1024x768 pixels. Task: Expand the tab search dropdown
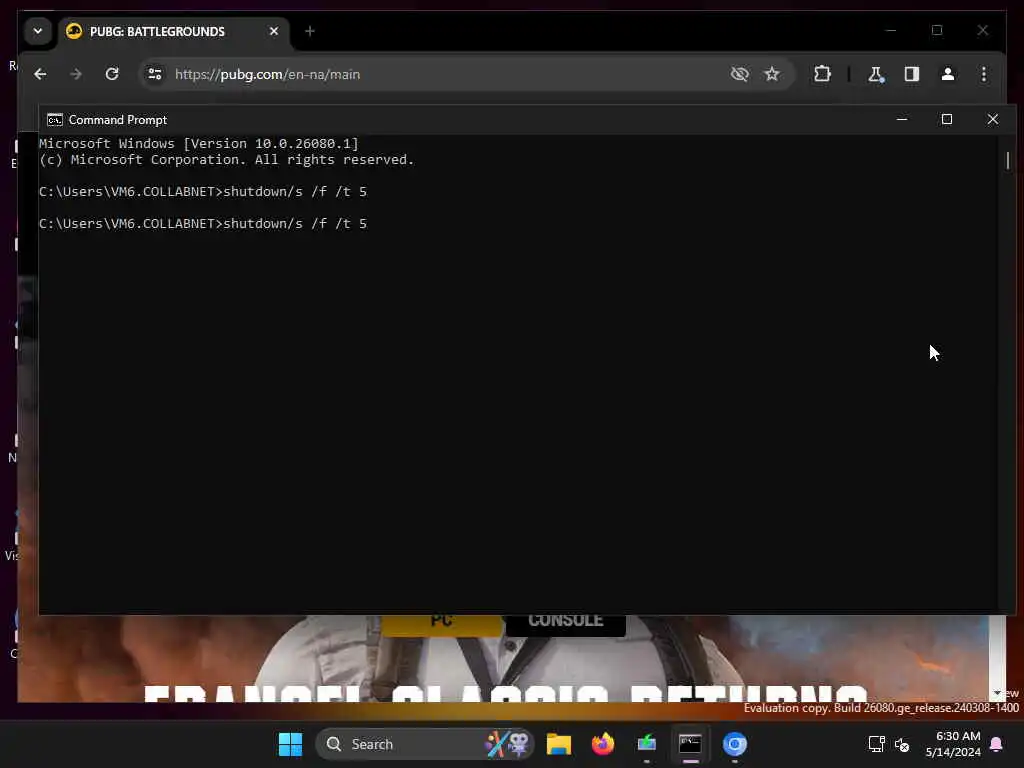(x=38, y=31)
